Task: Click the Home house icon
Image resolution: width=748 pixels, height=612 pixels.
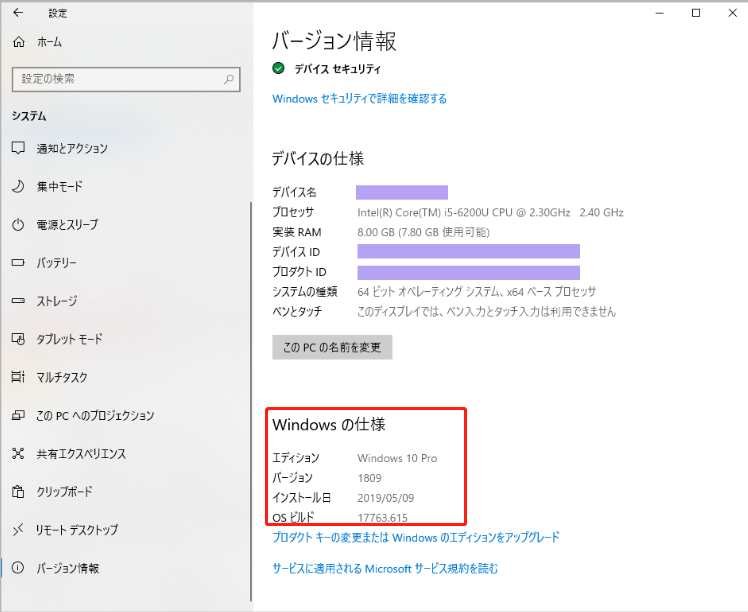Action: coord(19,42)
